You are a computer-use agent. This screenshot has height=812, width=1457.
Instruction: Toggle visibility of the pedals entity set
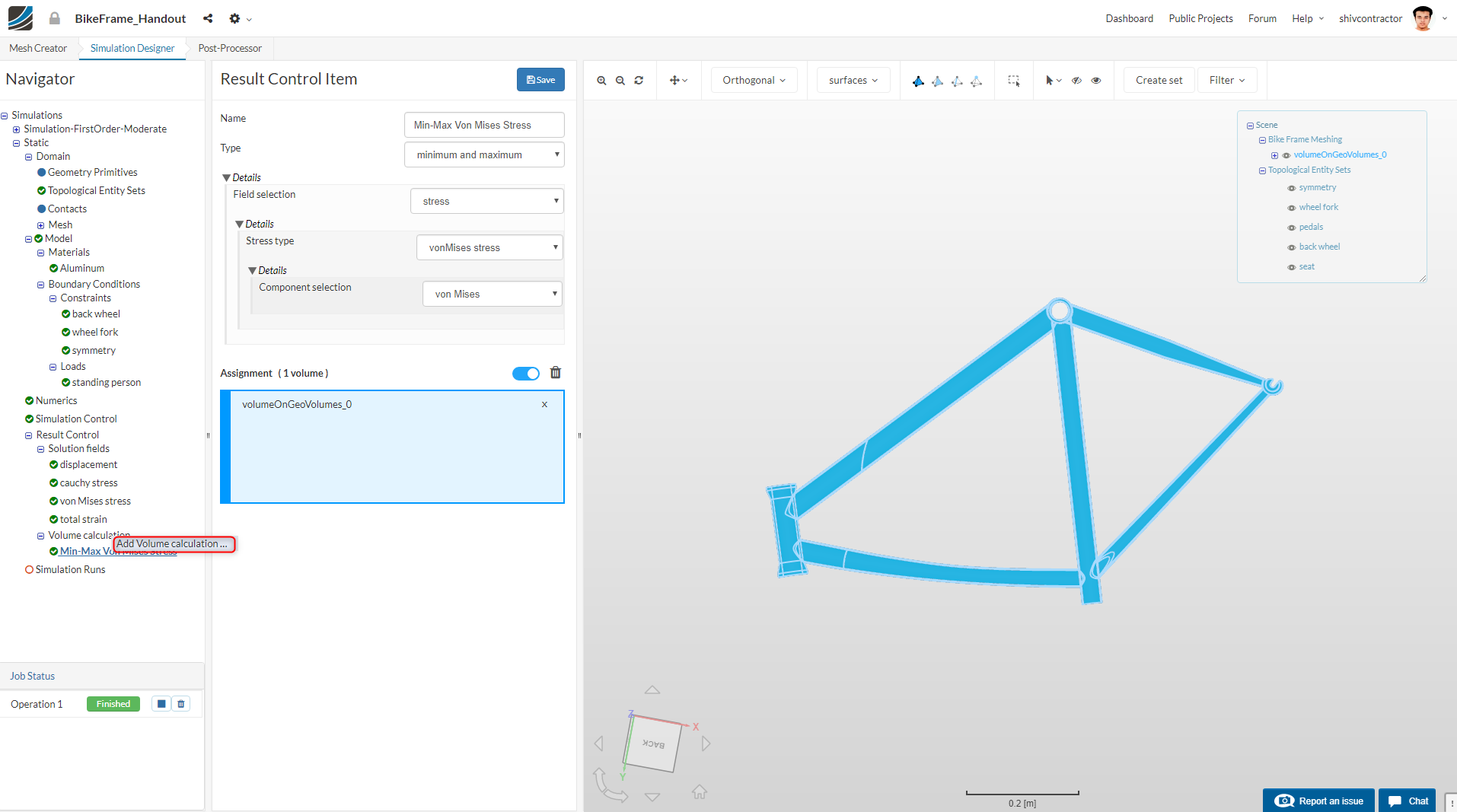coord(1291,228)
